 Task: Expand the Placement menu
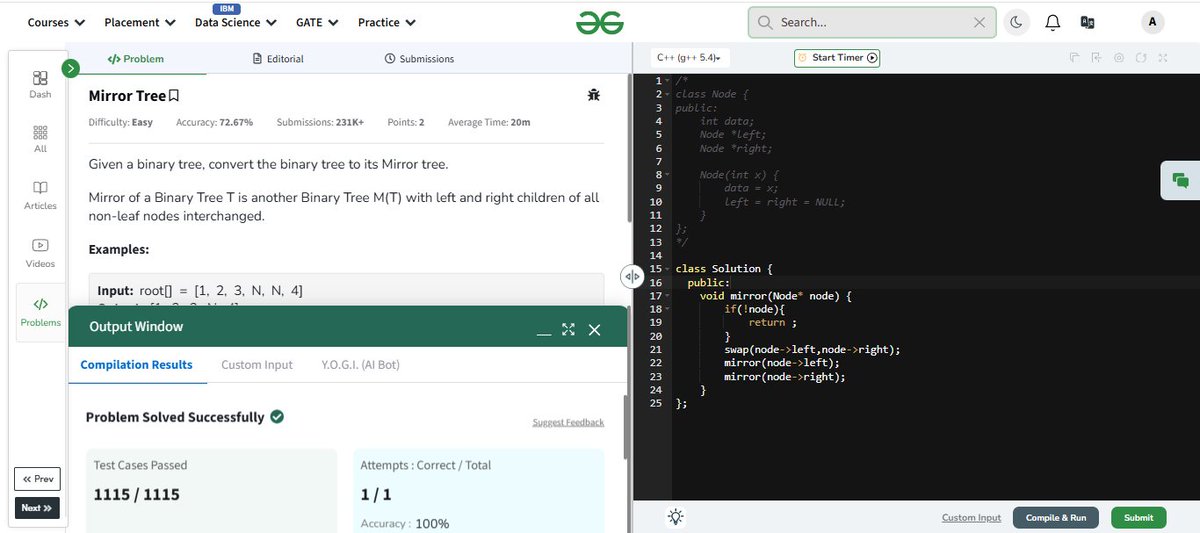click(x=139, y=22)
